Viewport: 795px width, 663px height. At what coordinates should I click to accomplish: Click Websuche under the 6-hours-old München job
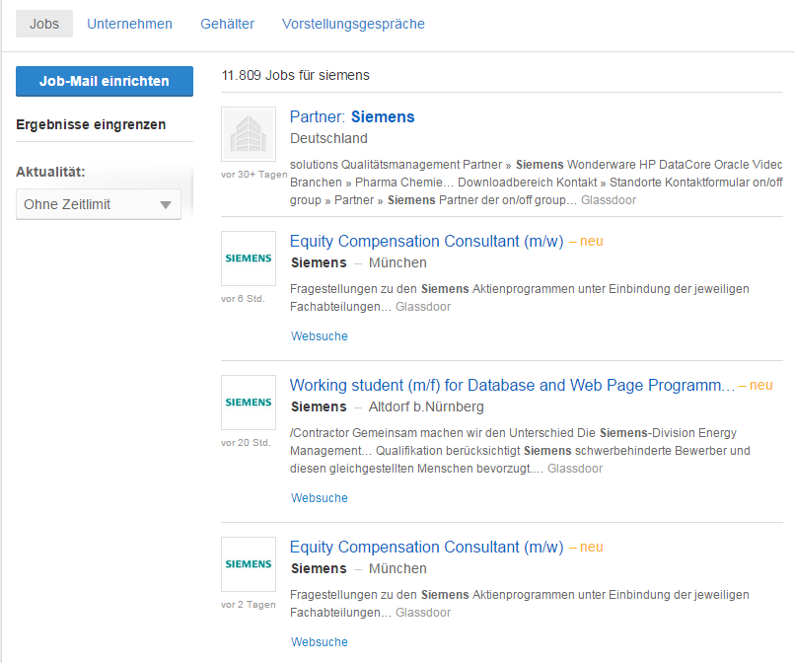pyautogui.click(x=319, y=336)
